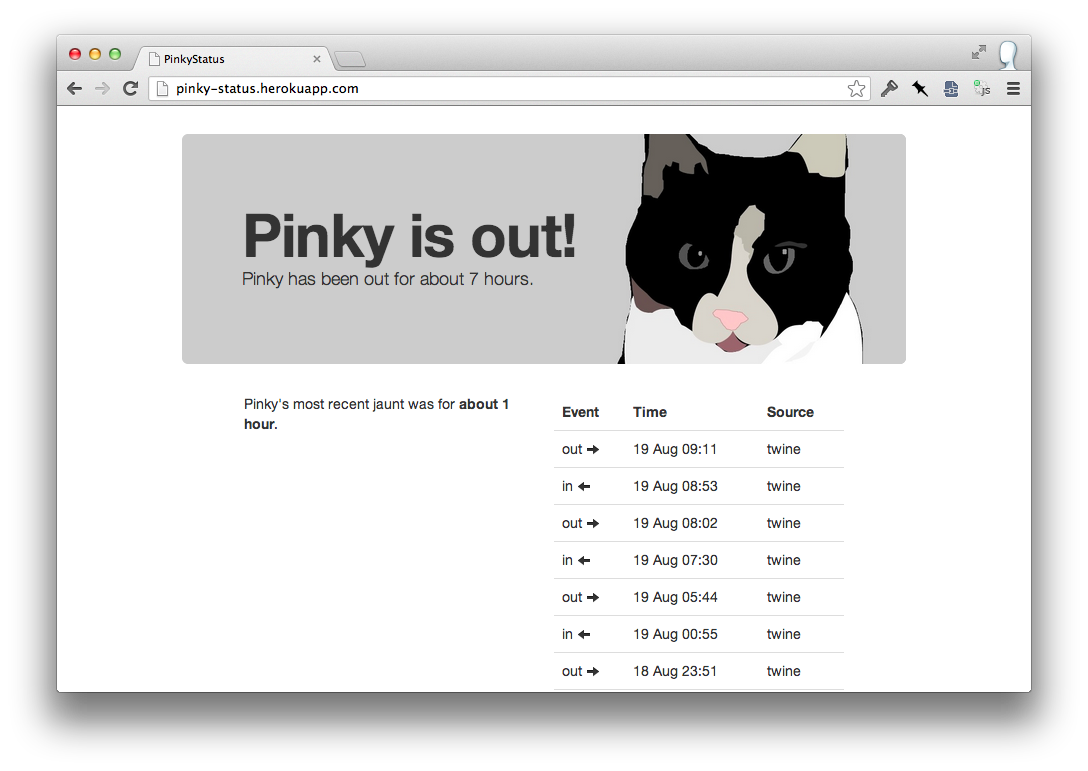Click the browser forward arrow
The height and width of the screenshot is (771, 1088).
102,88
